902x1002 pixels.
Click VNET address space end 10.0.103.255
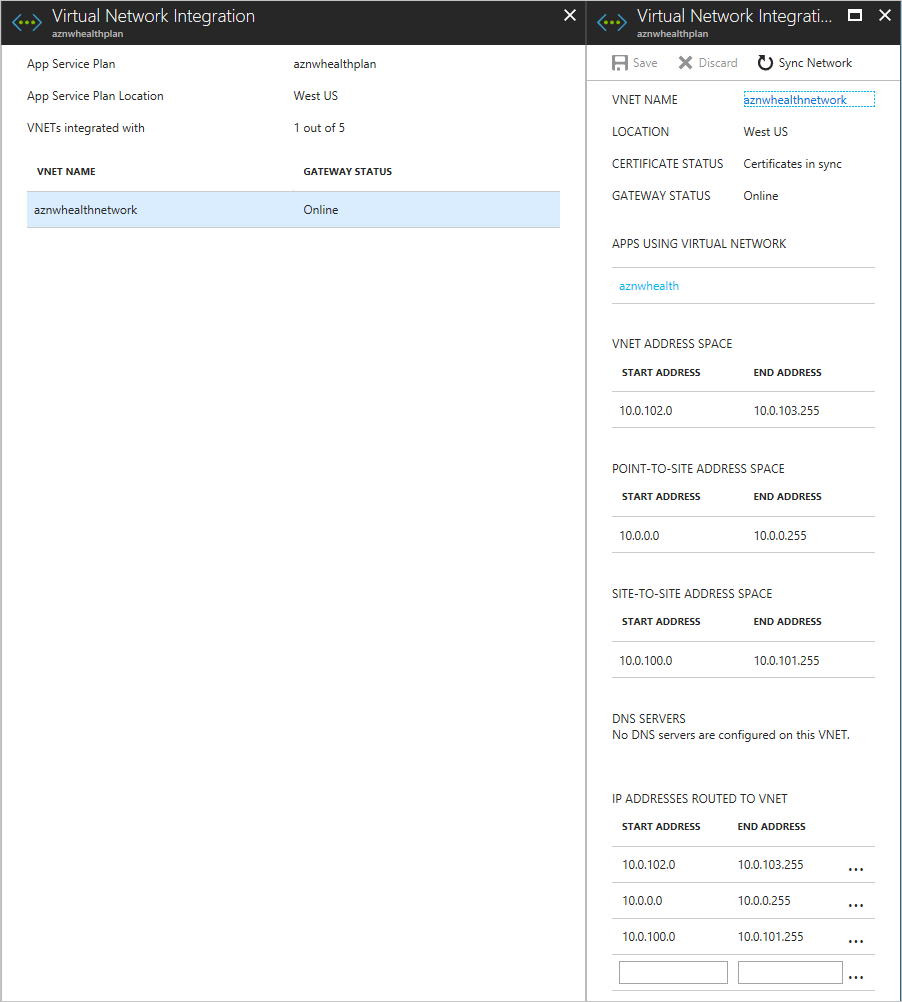point(786,410)
